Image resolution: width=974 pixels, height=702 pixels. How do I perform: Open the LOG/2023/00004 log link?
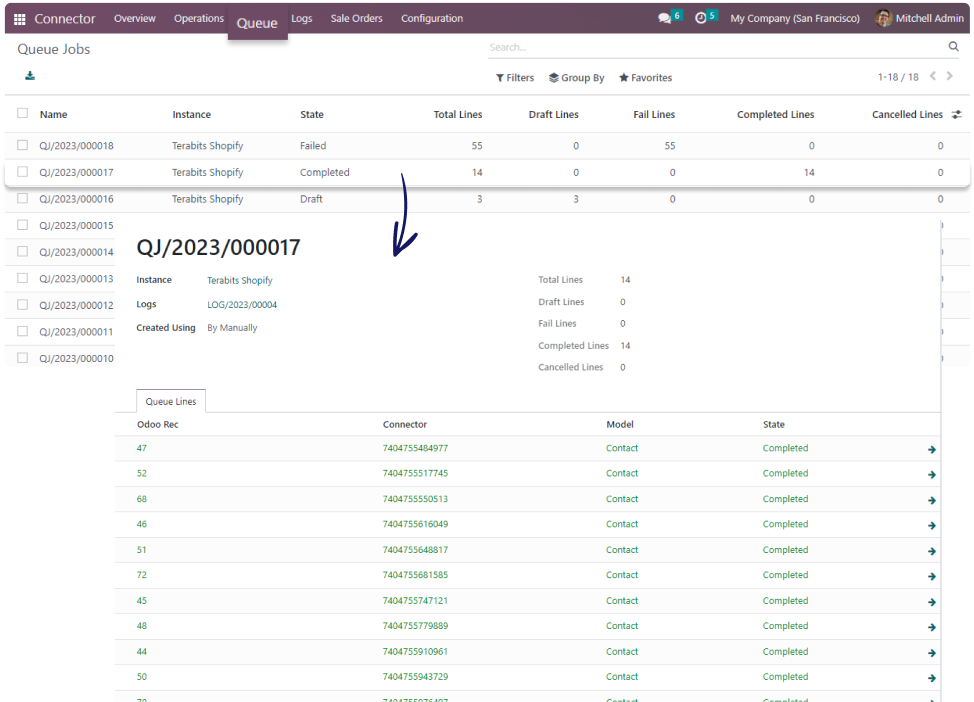tap(242, 304)
